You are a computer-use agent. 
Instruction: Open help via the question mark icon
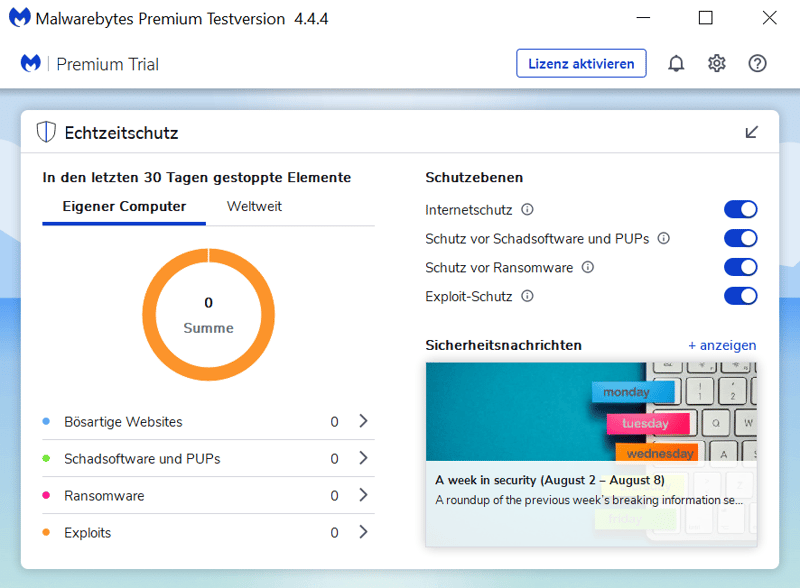tap(758, 64)
